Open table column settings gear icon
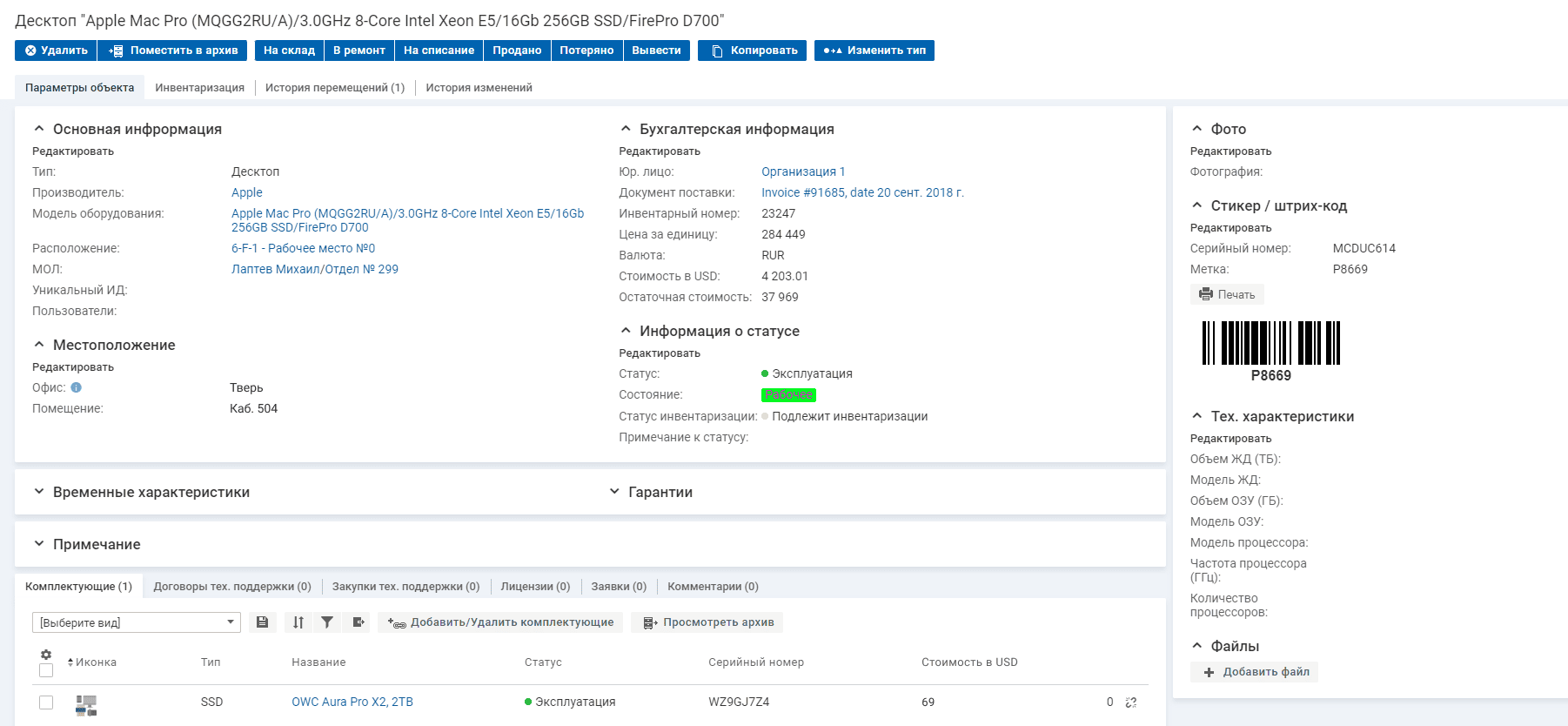Image resolution: width=1568 pixels, height=726 pixels. pos(46,655)
